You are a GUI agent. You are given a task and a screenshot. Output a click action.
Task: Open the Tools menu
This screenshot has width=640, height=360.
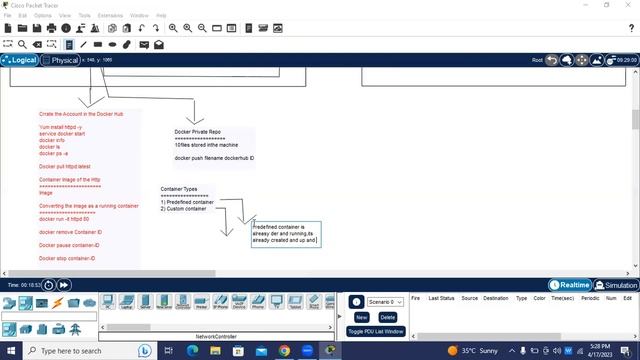coord(84,16)
